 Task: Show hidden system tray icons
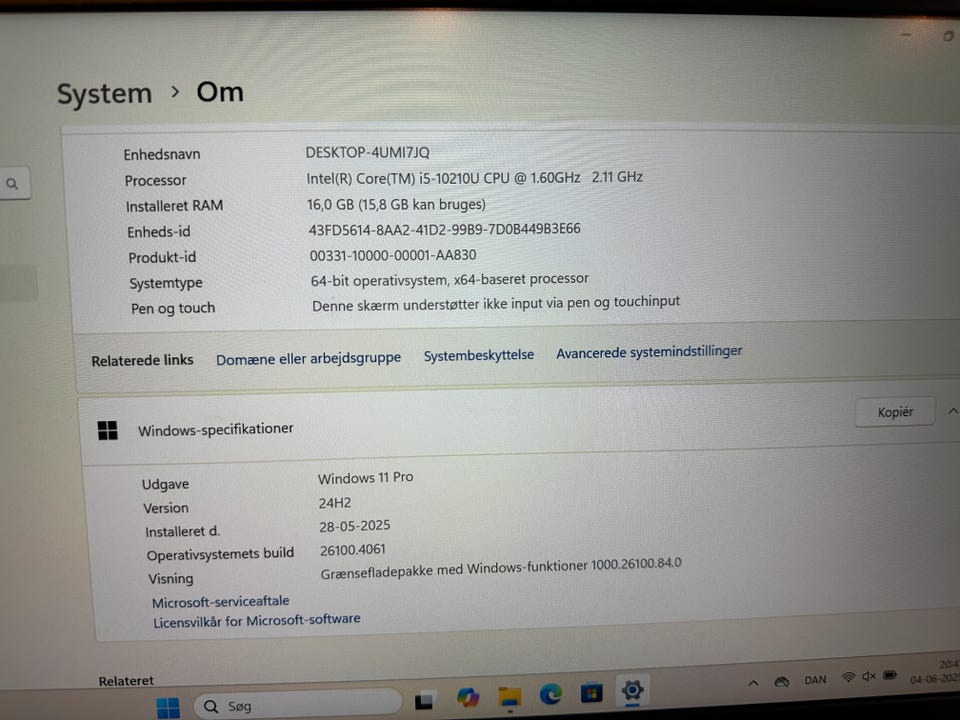(754, 683)
